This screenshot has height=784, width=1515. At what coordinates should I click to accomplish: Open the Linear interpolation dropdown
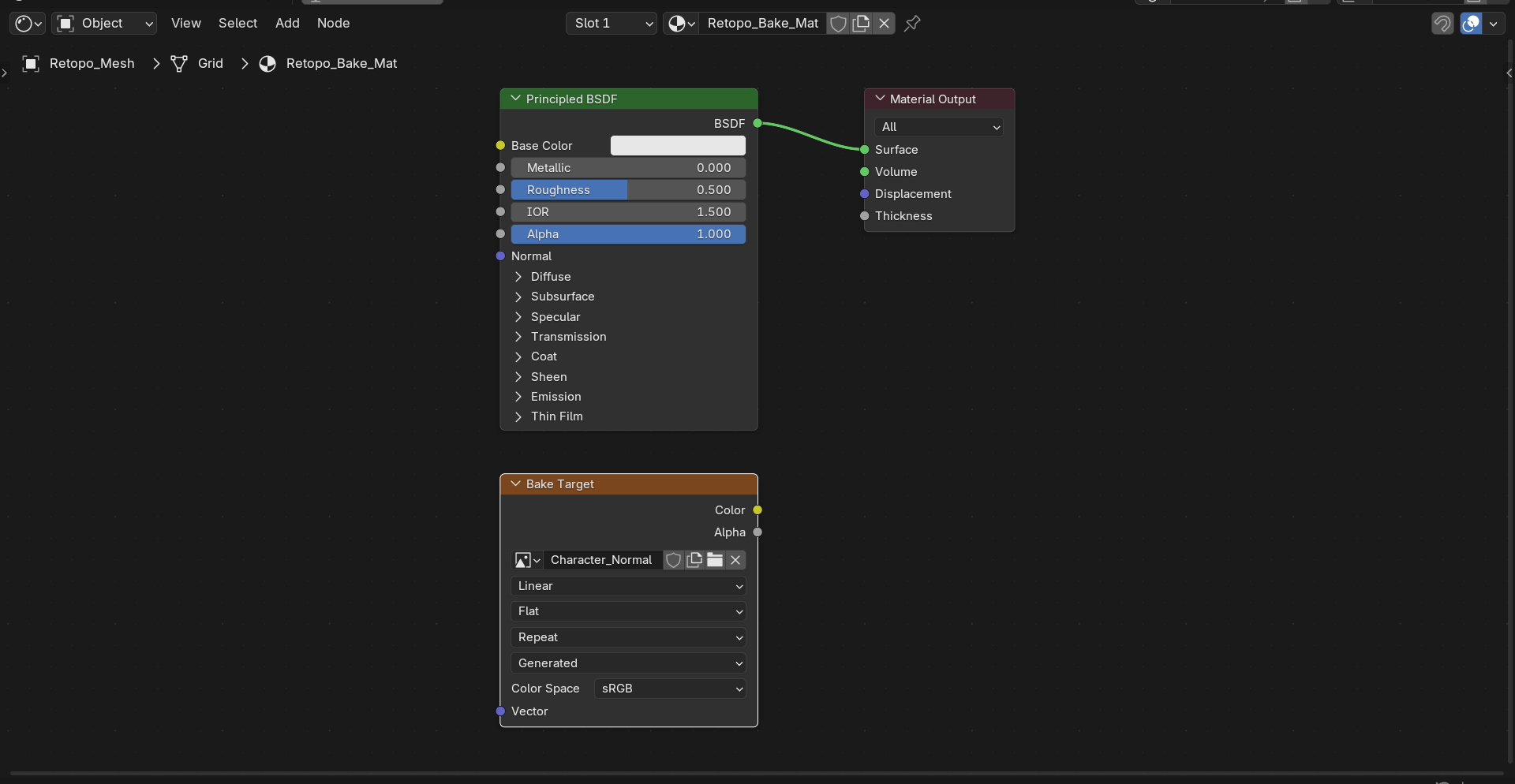(628, 586)
